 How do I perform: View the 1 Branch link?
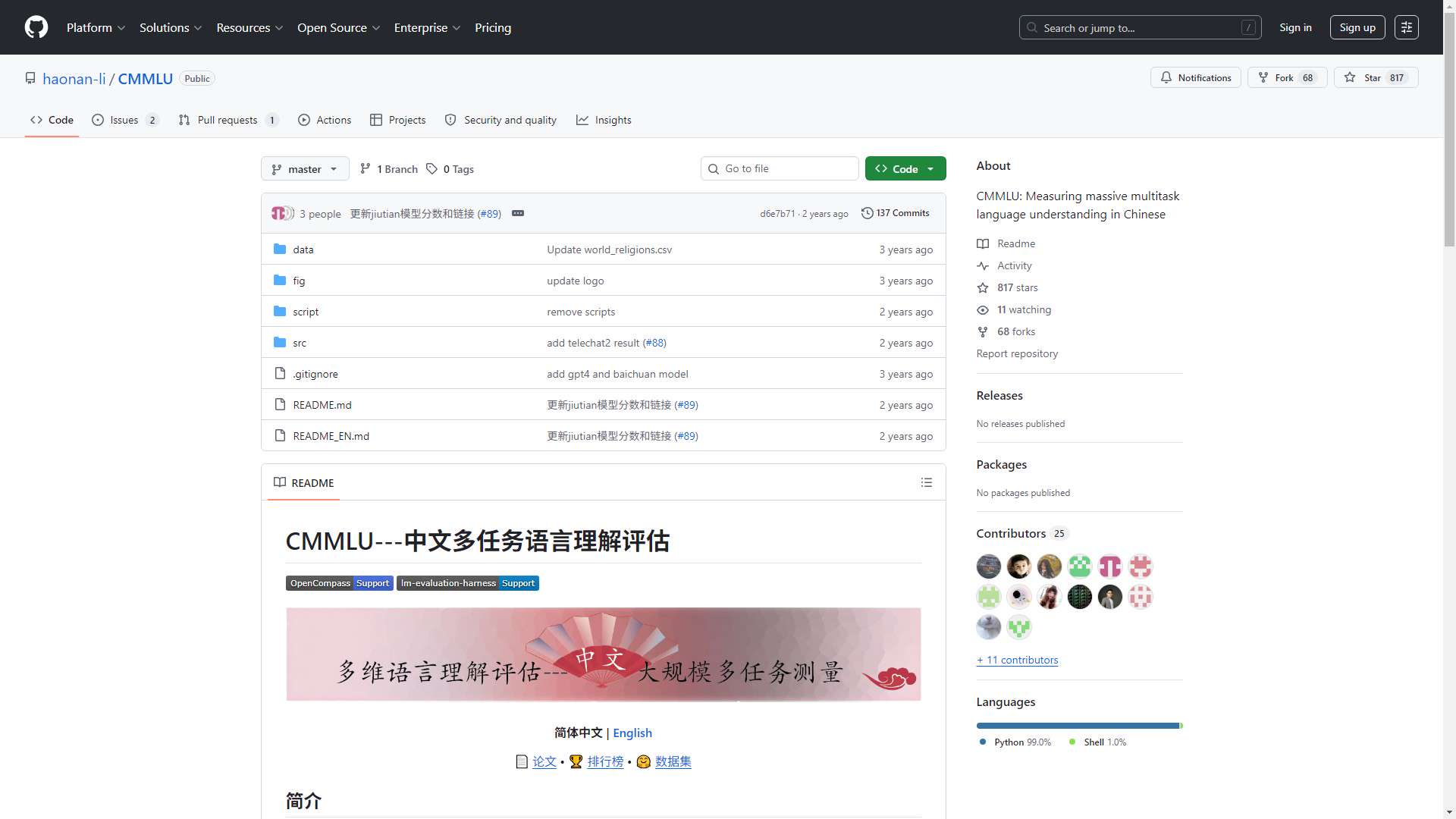(x=388, y=169)
